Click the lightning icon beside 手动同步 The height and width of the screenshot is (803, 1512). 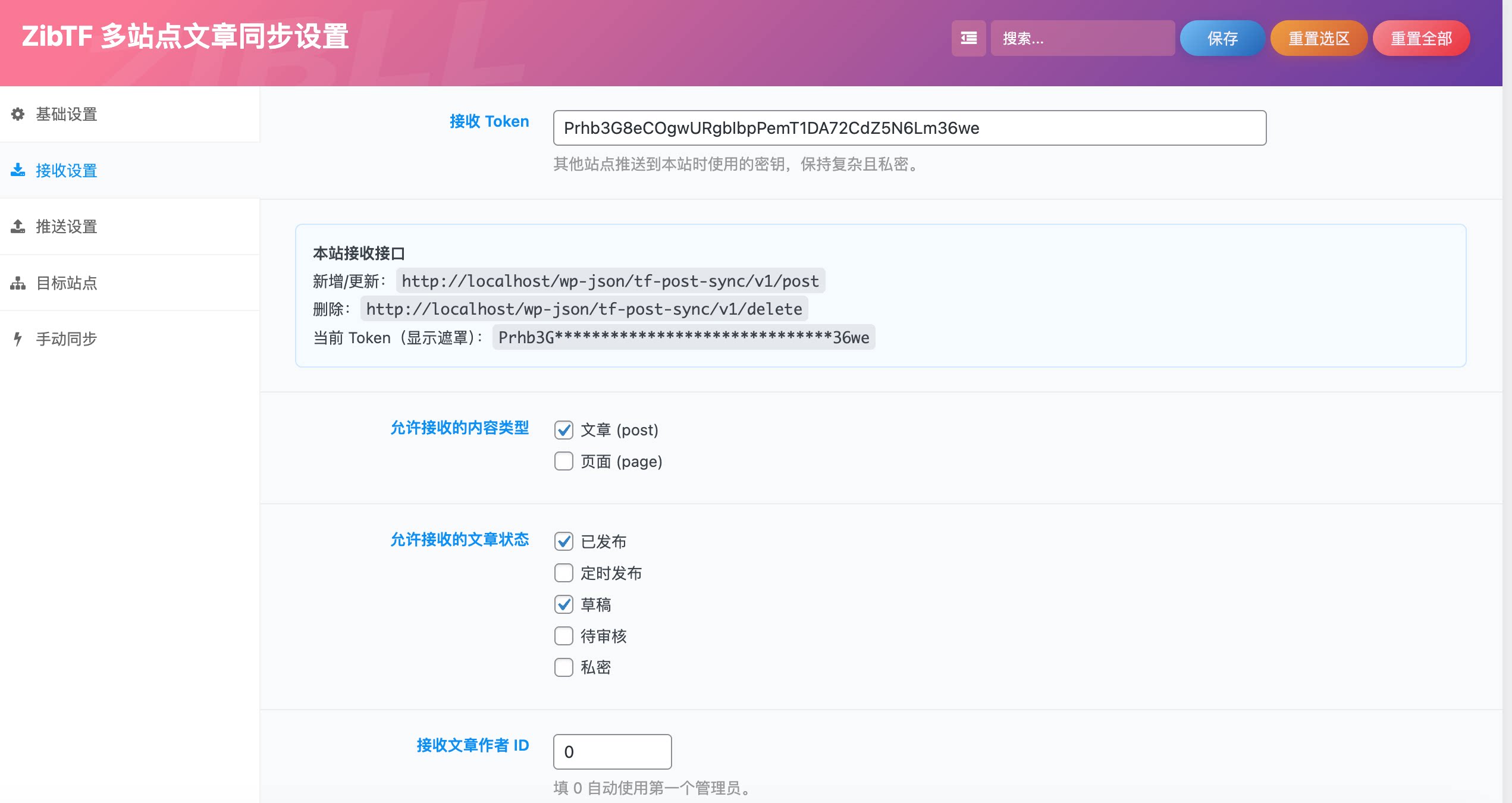pos(18,338)
